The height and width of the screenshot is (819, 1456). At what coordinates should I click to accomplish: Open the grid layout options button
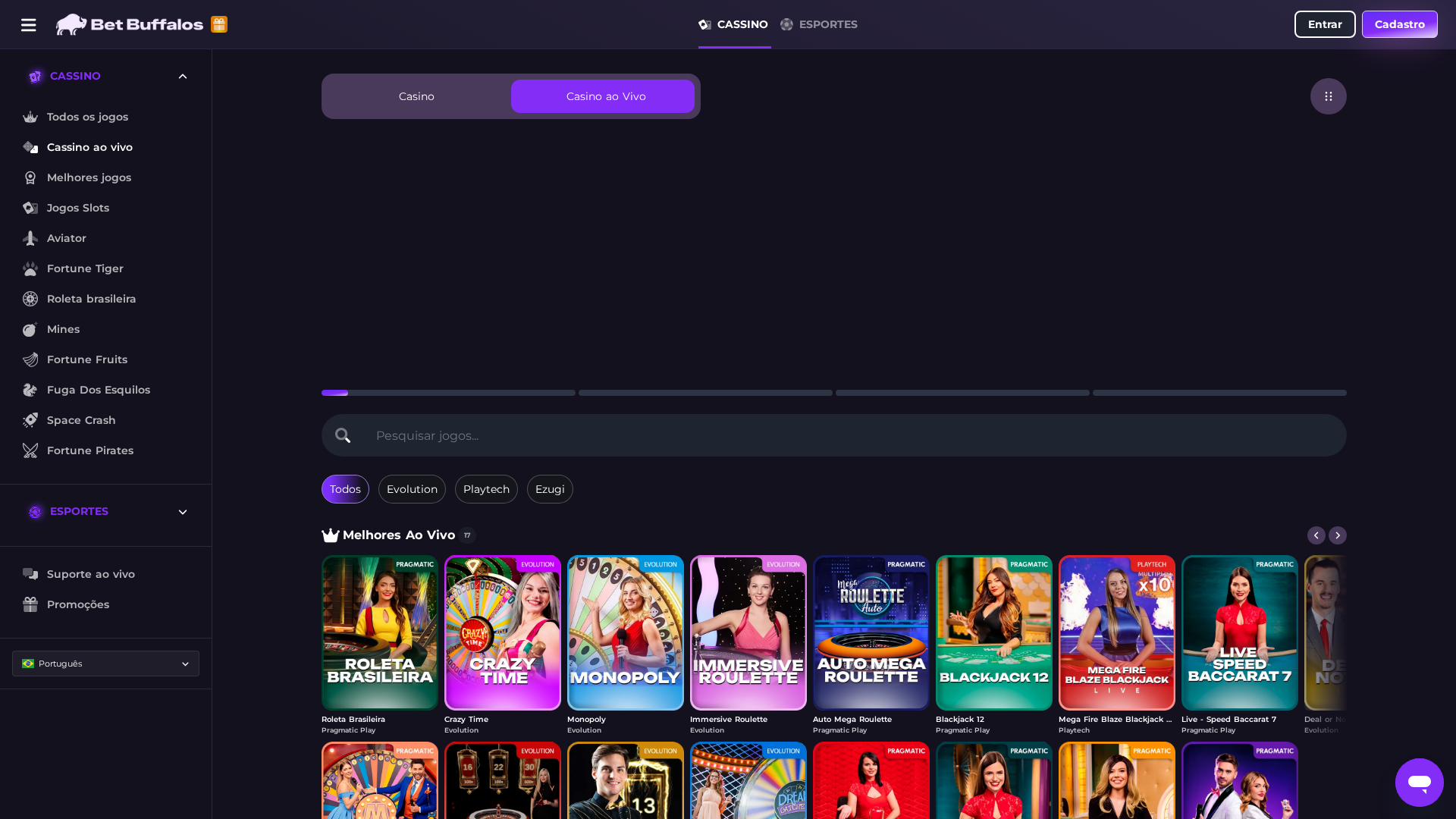click(1329, 96)
